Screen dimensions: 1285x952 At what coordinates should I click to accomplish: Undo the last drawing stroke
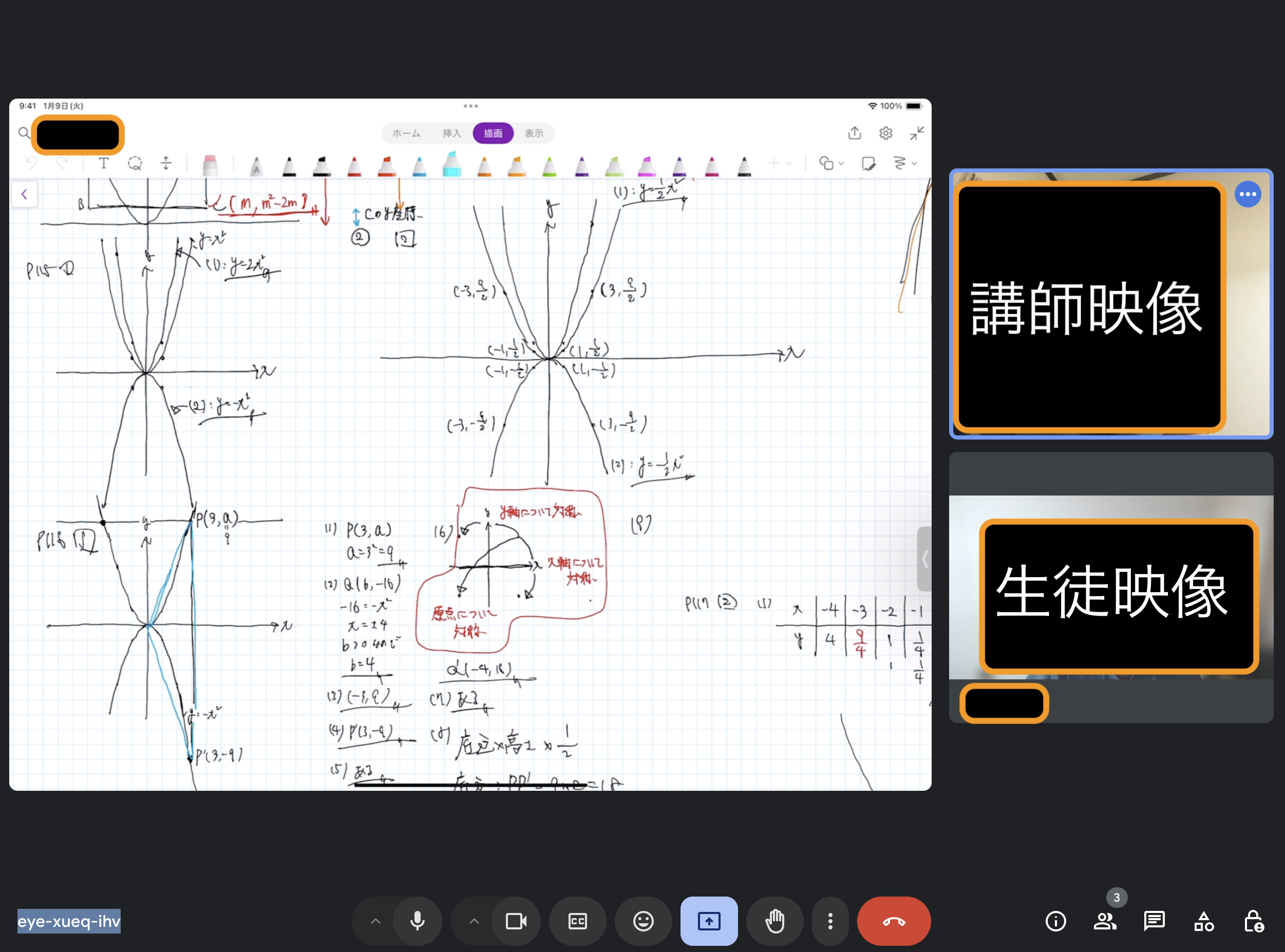pyautogui.click(x=32, y=164)
